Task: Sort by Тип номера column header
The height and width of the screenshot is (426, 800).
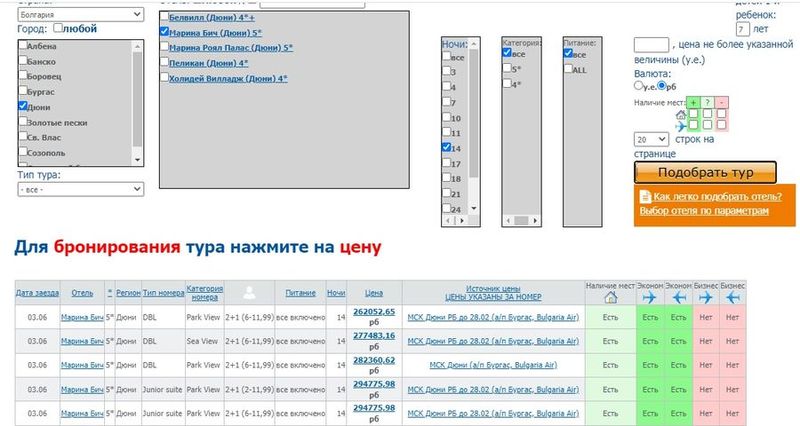Action: [x=163, y=293]
